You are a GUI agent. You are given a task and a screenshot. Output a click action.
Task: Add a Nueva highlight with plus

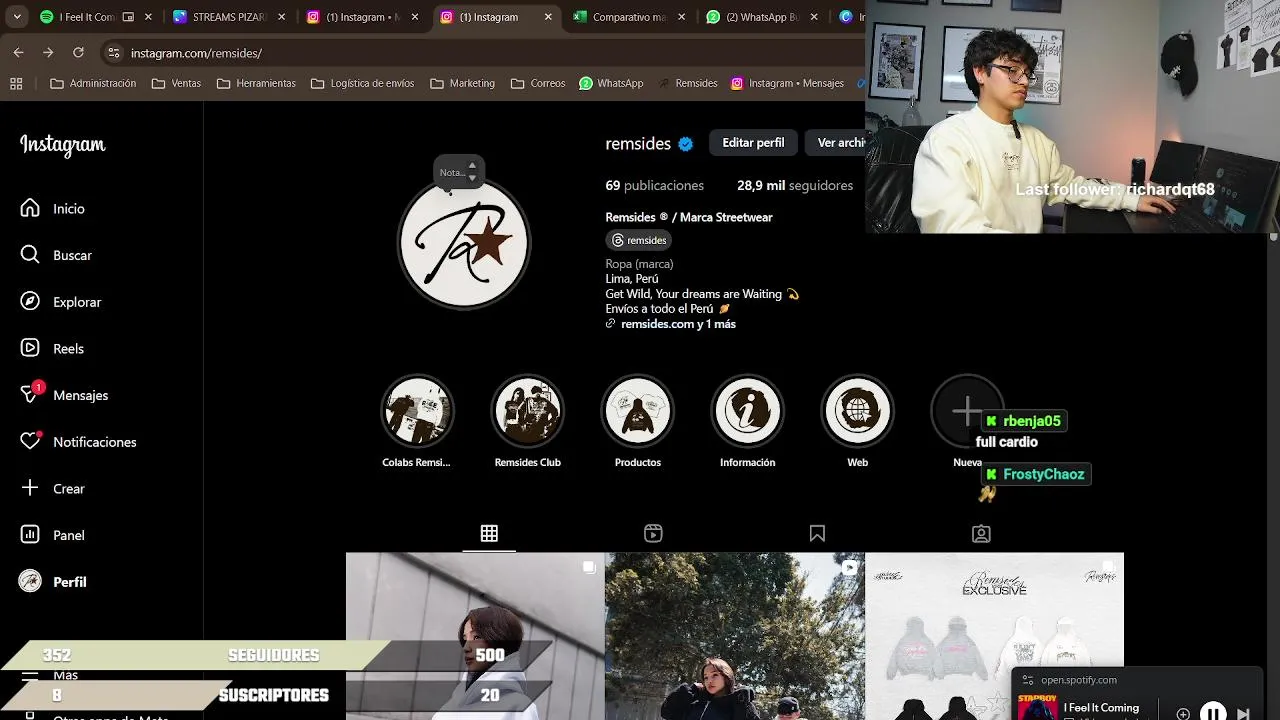(966, 410)
